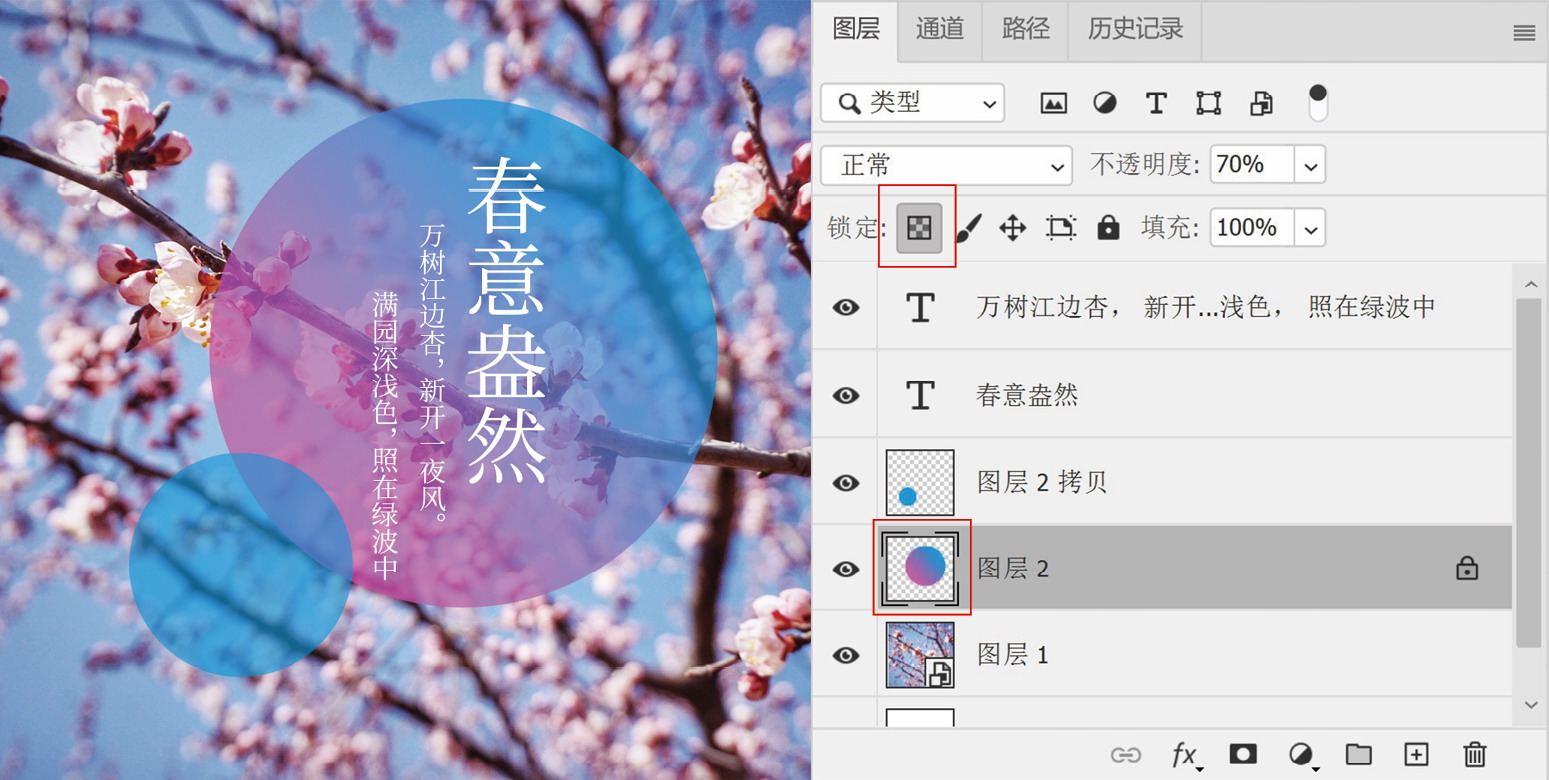
Task: Filter layers by adjustment layers icon
Action: (x=1104, y=103)
